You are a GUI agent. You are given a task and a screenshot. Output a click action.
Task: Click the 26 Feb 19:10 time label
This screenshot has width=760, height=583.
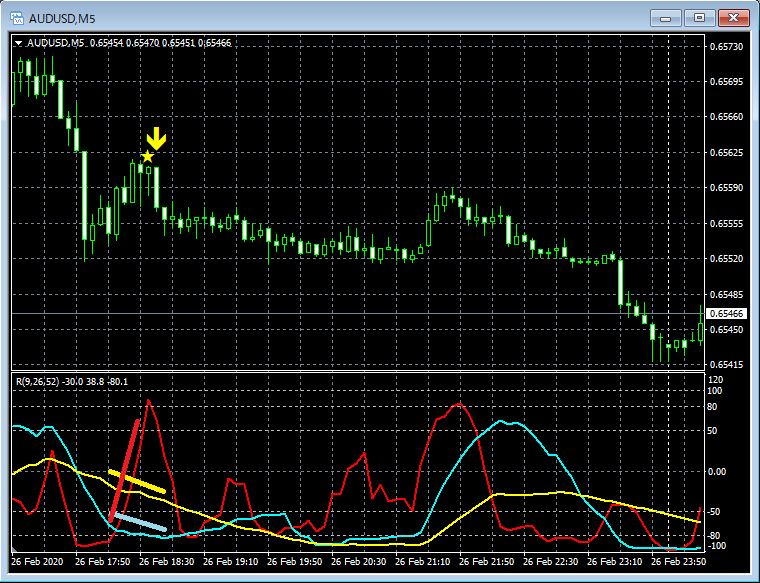tap(230, 562)
